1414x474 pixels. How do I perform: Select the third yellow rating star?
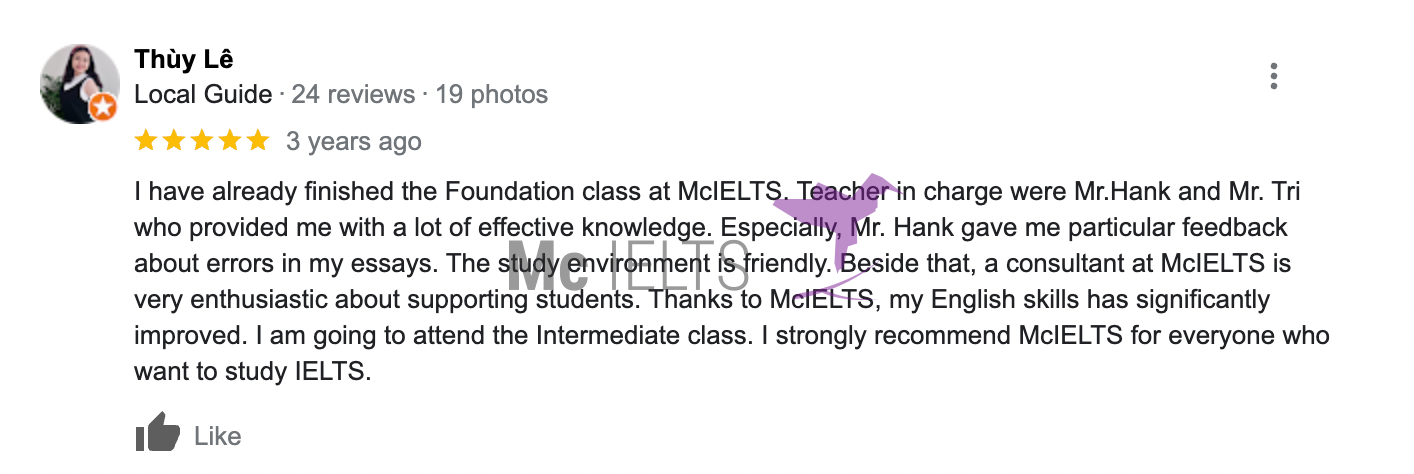[x=202, y=141]
